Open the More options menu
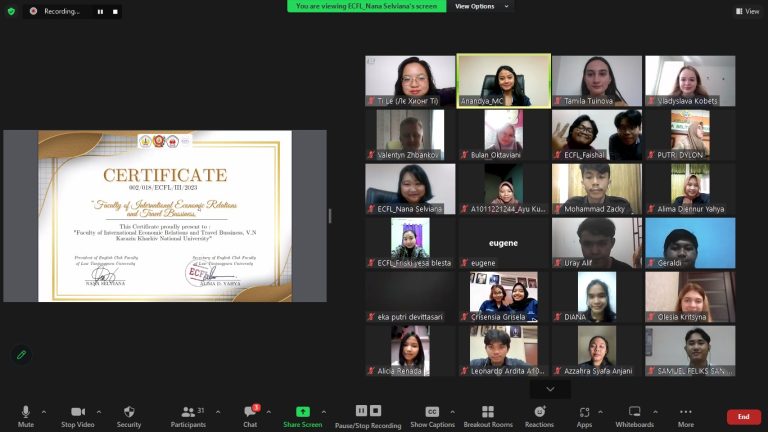Screen dimensions: 768x432 click(686, 415)
